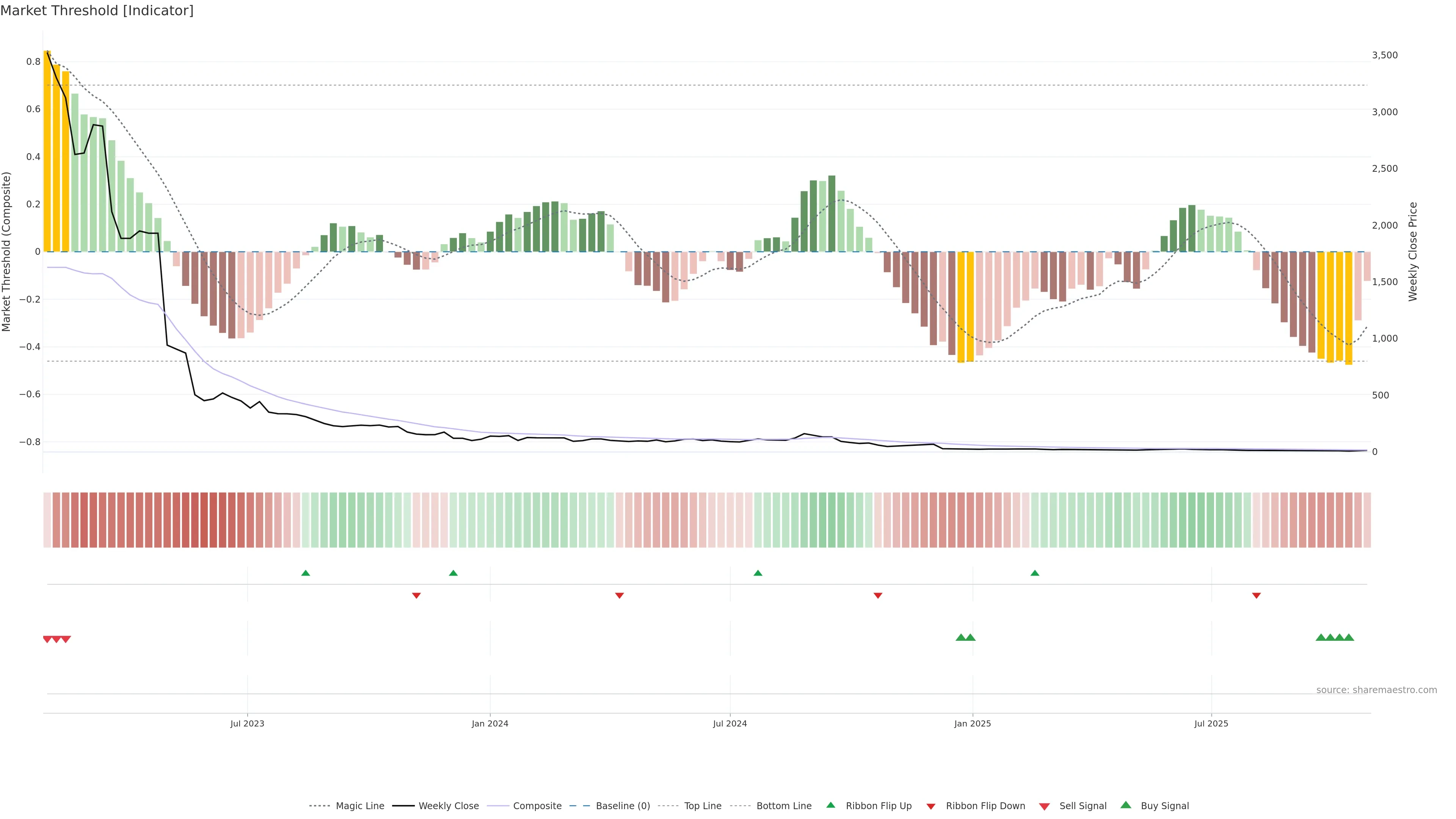The width and height of the screenshot is (1456, 819).
Task: Click the Buy Signal legend label
Action: [1164, 806]
